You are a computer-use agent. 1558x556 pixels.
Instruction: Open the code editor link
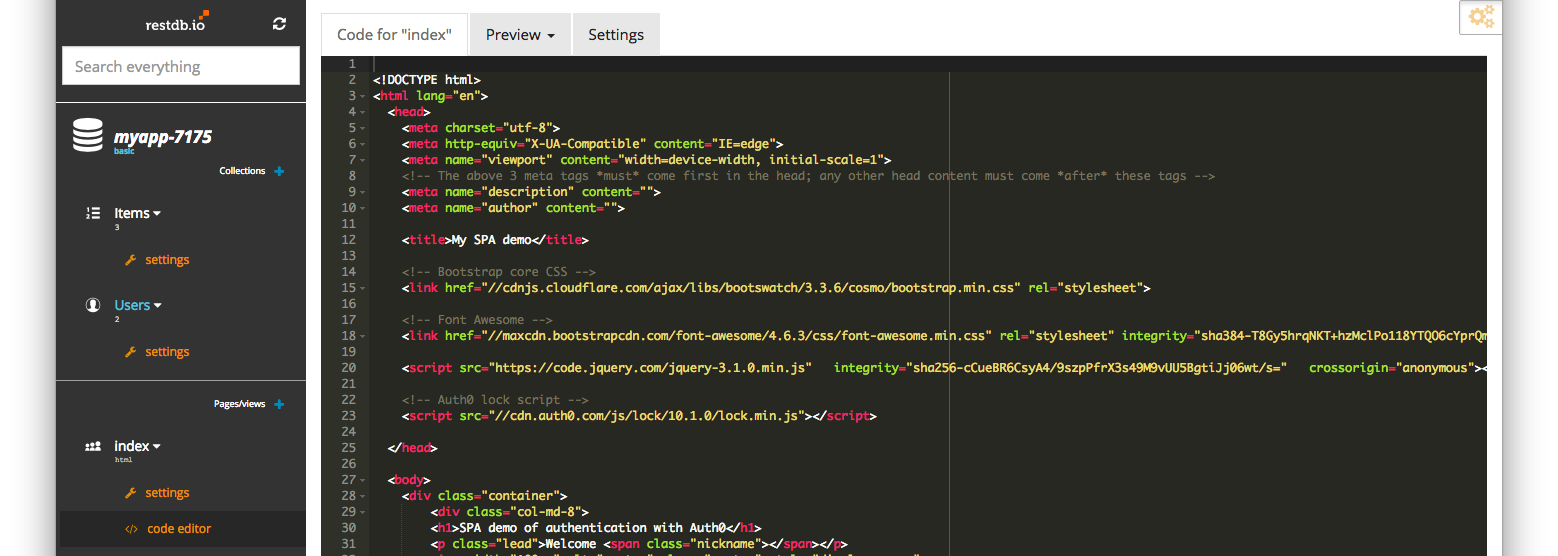click(x=179, y=529)
